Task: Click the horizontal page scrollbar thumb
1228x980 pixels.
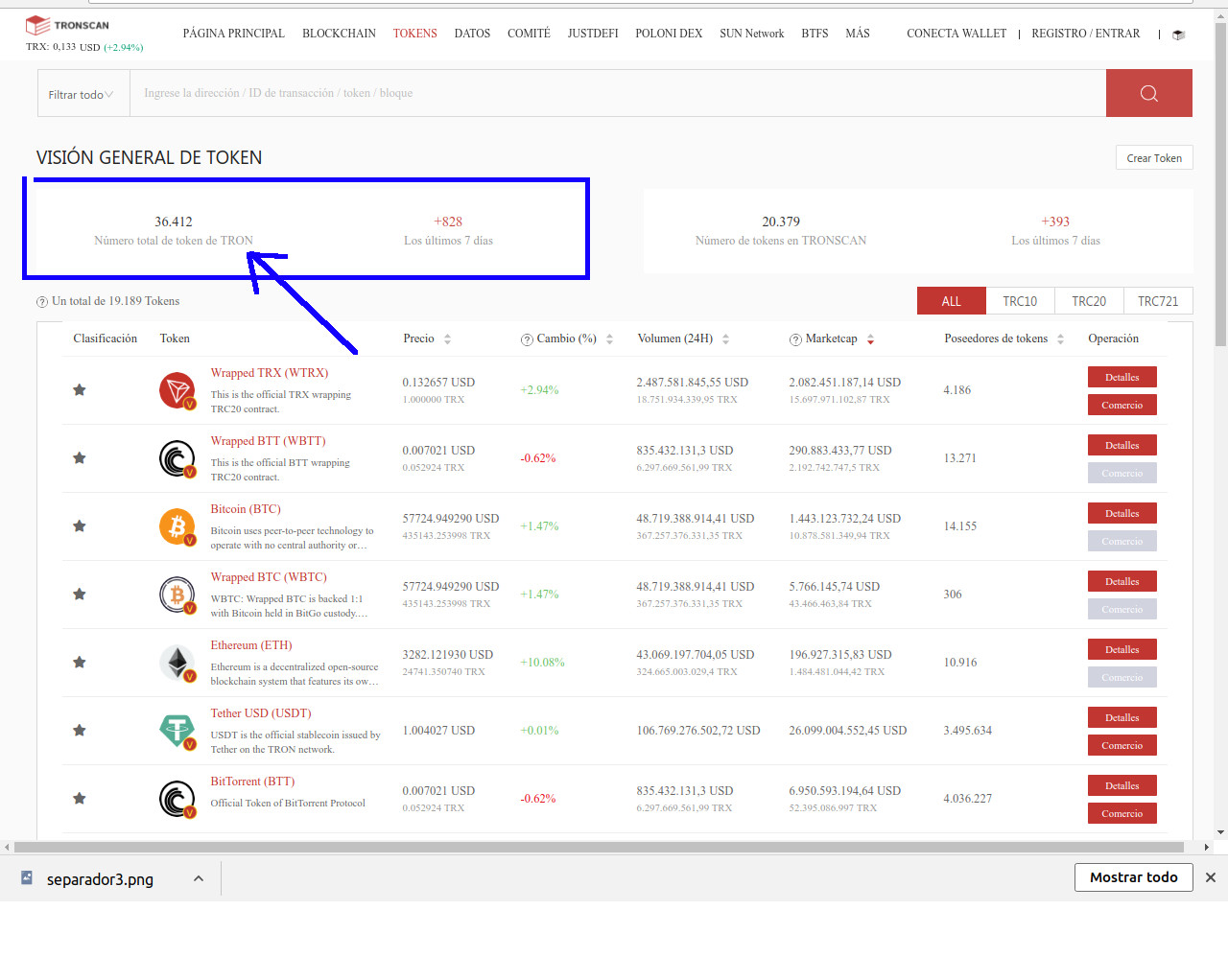Action: pyautogui.click(x=599, y=848)
